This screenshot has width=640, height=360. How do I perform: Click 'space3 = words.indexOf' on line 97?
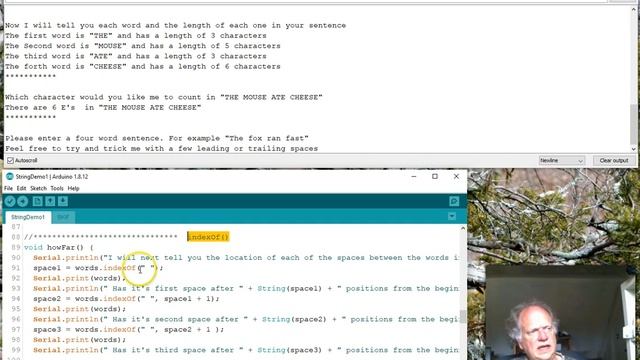click(84, 329)
